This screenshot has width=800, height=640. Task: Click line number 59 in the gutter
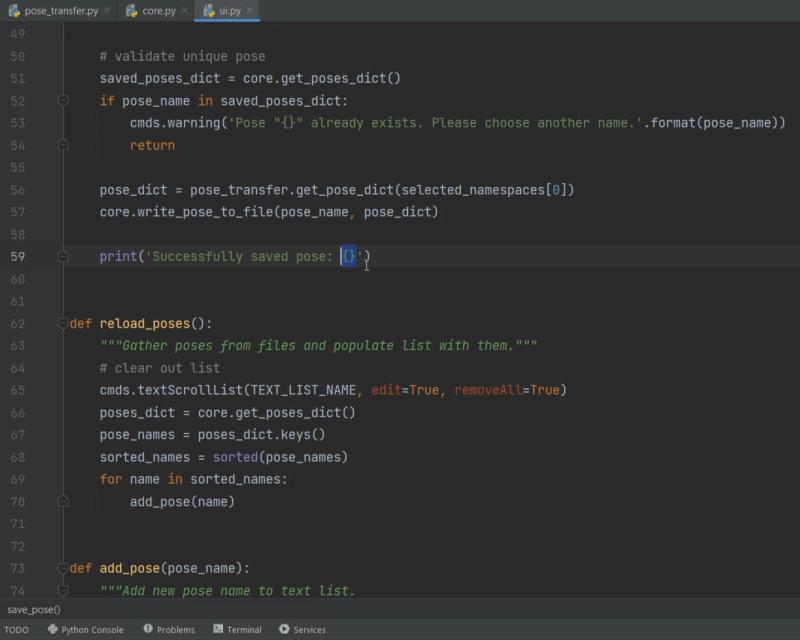pyautogui.click(x=17, y=256)
